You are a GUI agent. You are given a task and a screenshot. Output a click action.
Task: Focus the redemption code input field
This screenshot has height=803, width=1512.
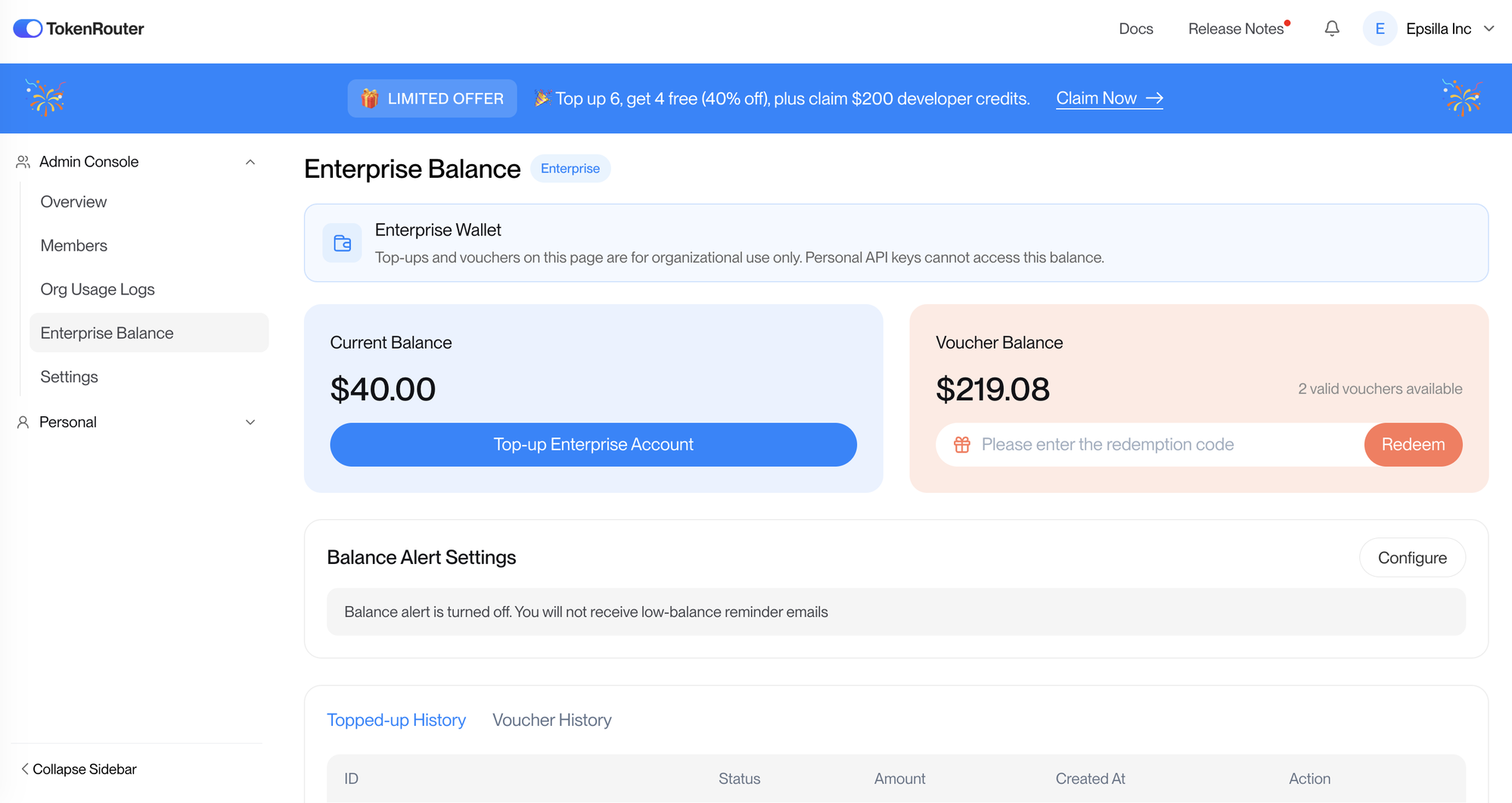click(1150, 444)
